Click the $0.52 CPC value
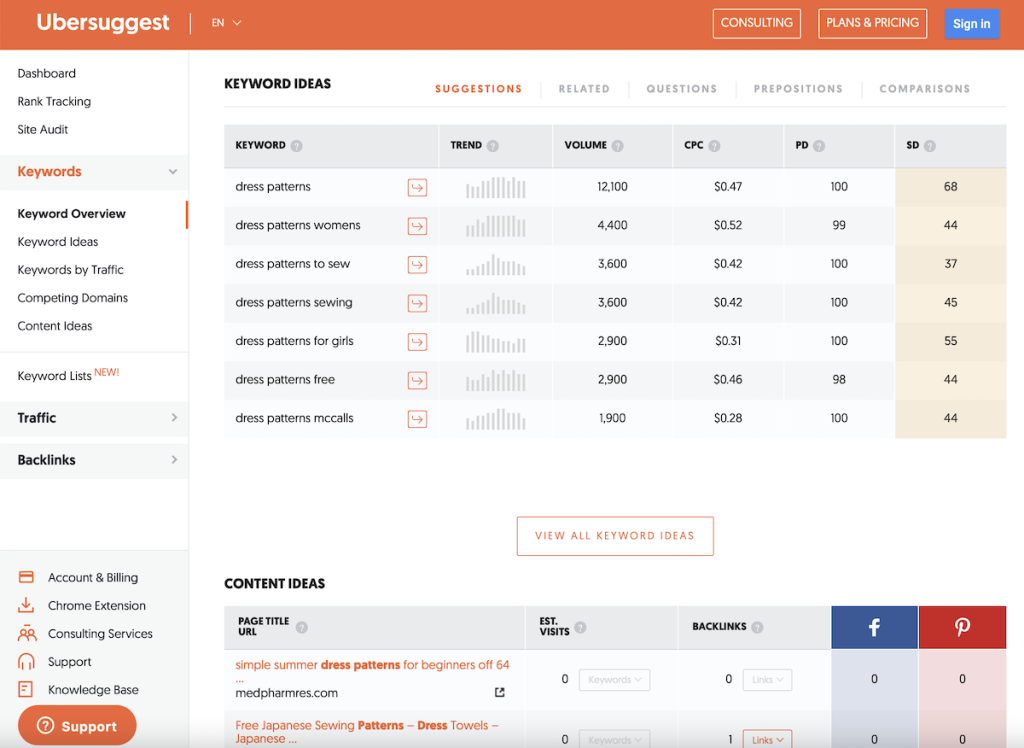The image size is (1024, 748). tap(728, 225)
